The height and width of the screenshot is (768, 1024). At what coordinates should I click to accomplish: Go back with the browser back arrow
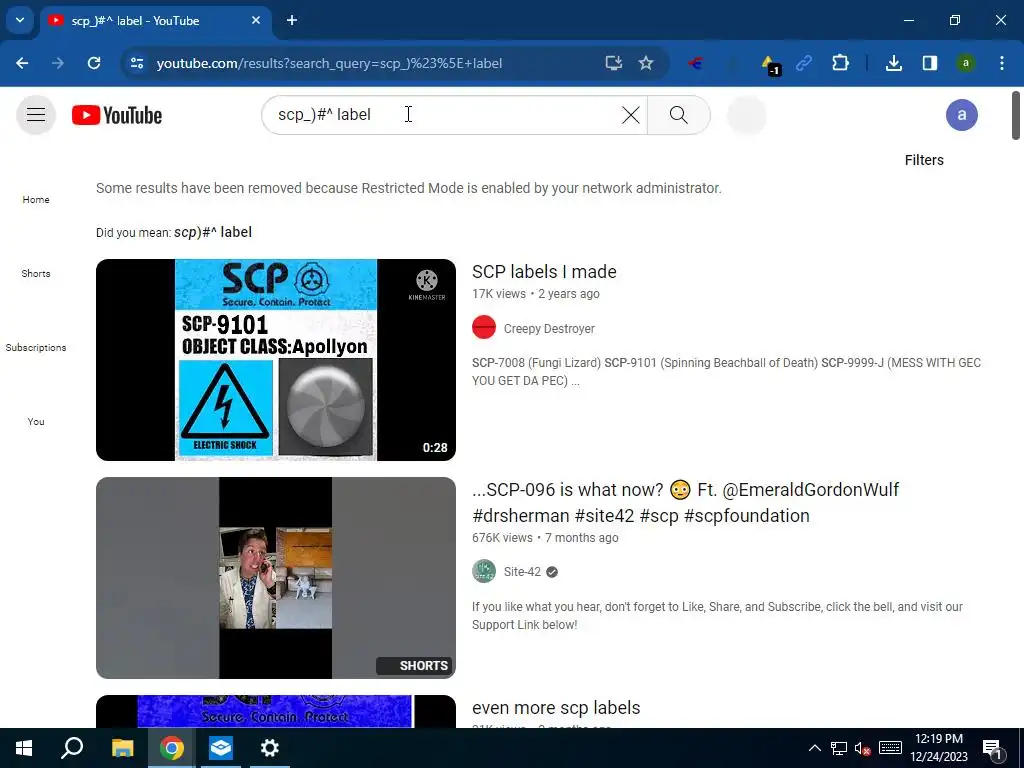click(22, 63)
